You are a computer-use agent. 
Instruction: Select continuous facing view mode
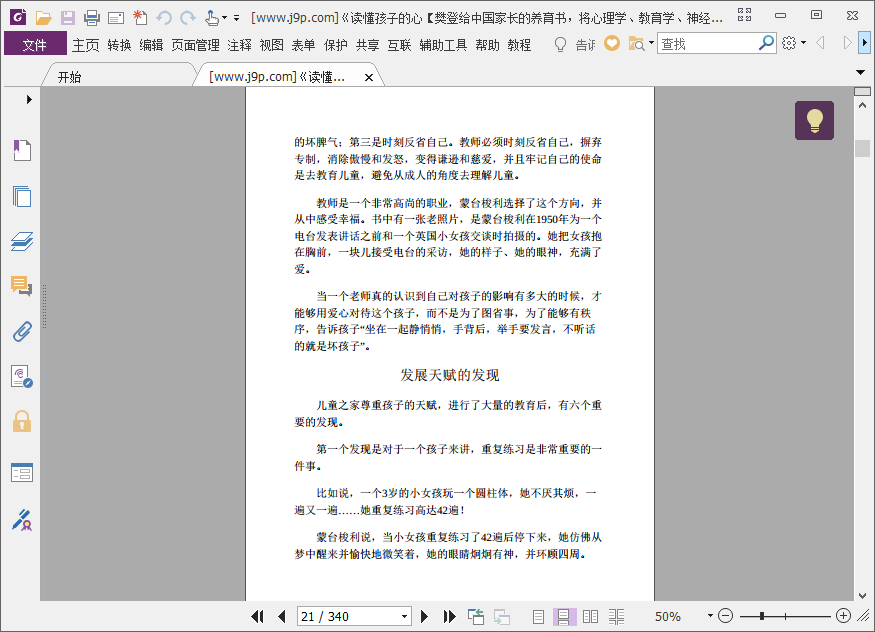point(617,616)
